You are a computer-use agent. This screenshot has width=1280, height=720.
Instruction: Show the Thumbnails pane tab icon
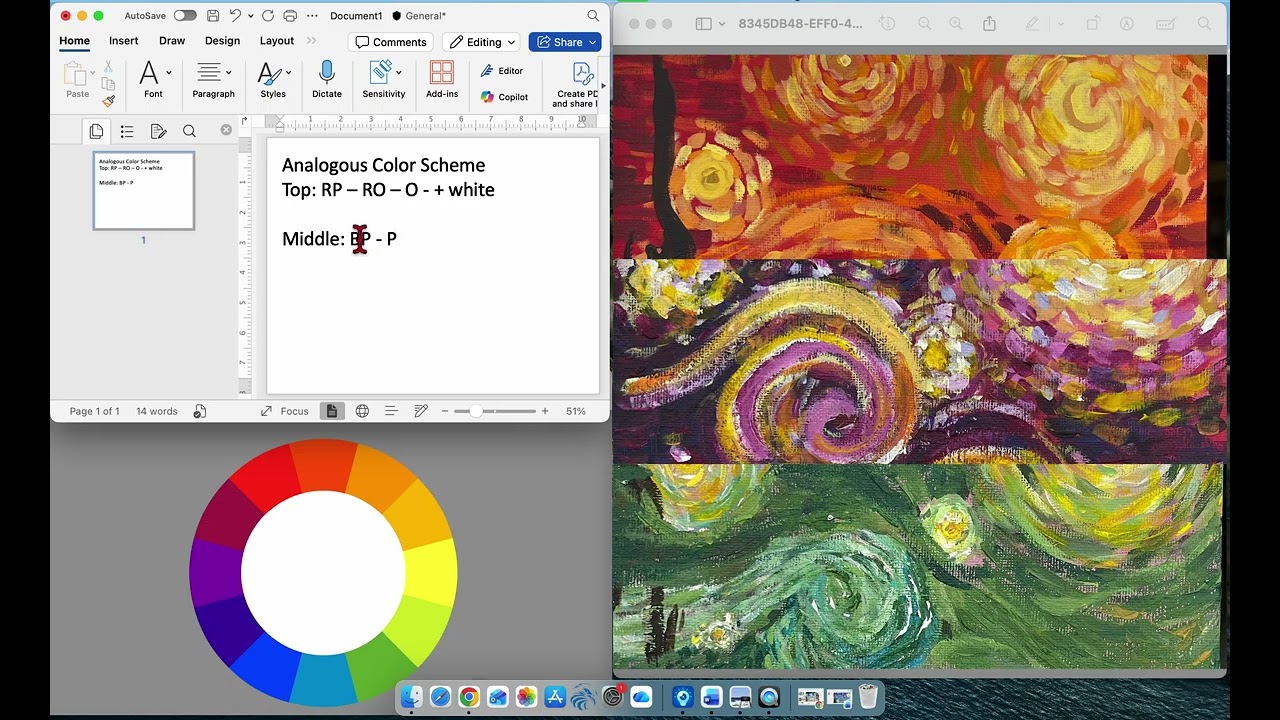pyautogui.click(x=96, y=131)
